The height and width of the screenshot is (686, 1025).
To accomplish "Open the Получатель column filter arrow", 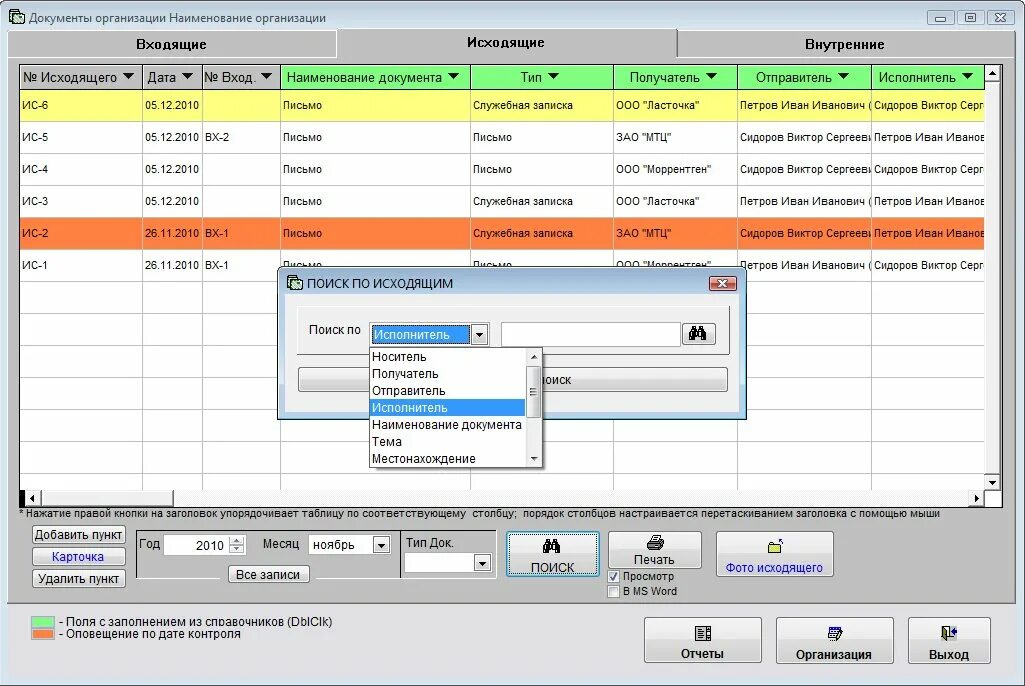I will tap(711, 77).
